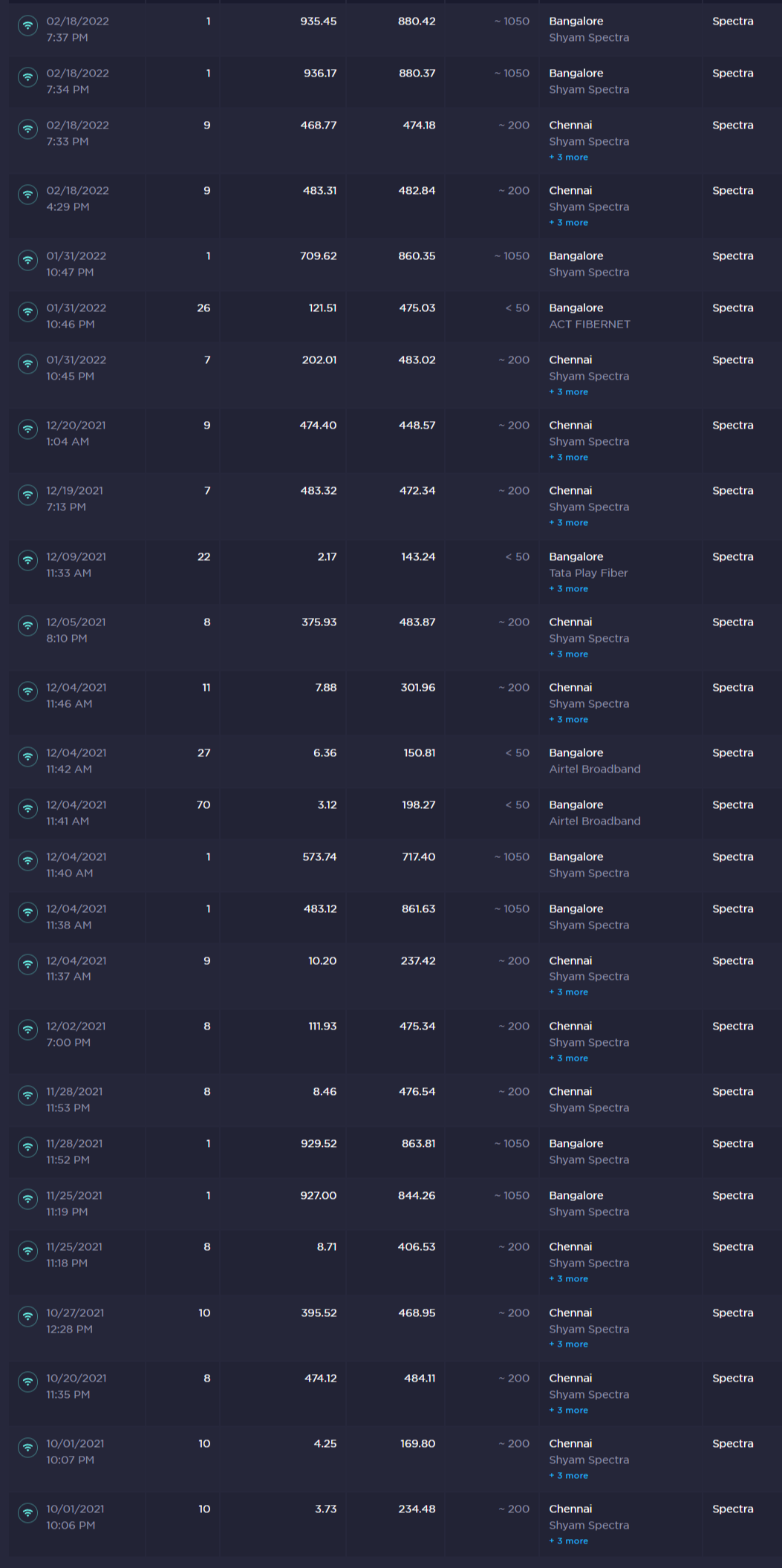Select wifi icon next to 11/28/2021 11:52 PM
This screenshot has height=1568, width=782.
28,1148
